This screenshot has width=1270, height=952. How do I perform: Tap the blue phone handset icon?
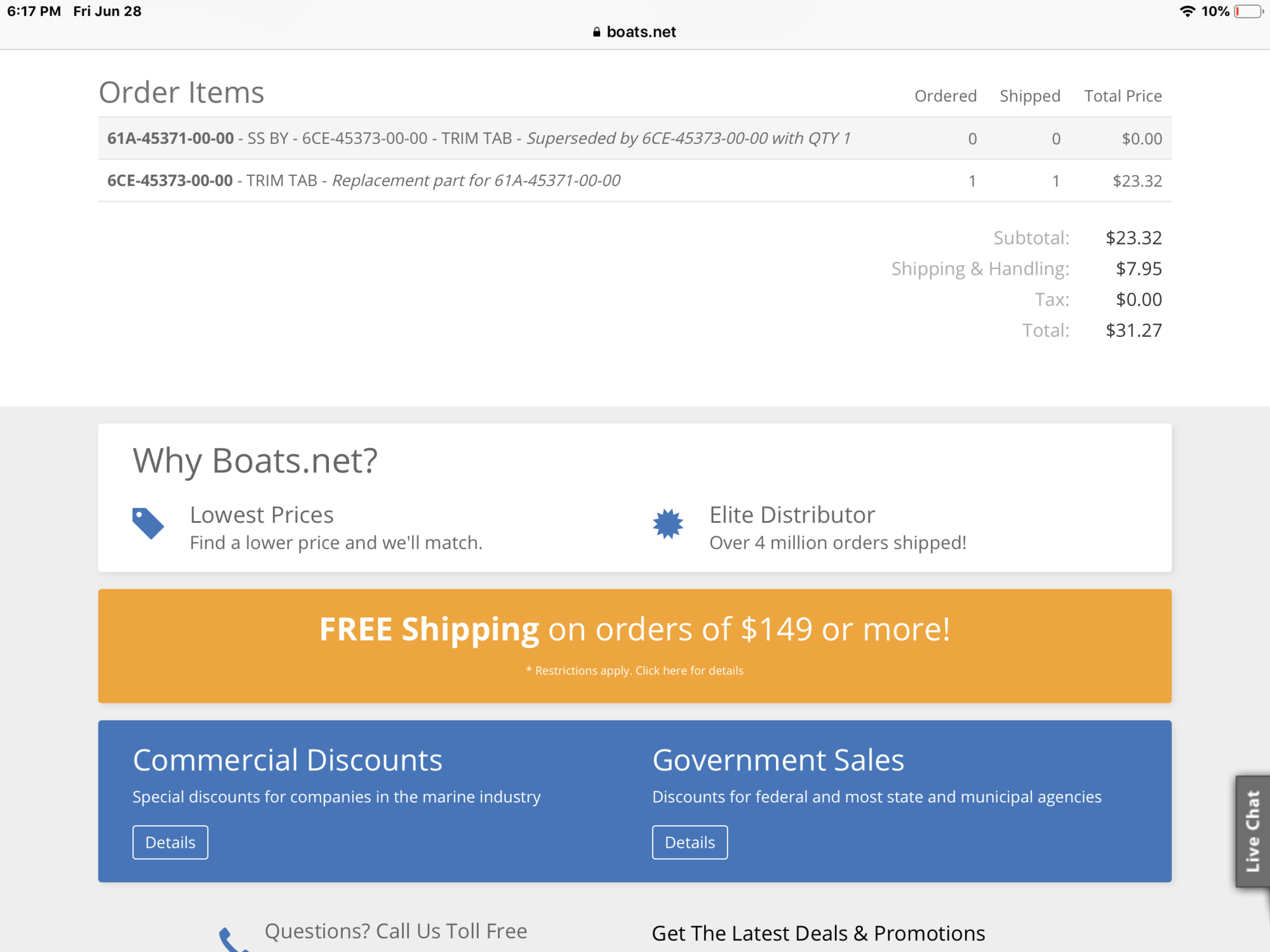pyautogui.click(x=234, y=940)
